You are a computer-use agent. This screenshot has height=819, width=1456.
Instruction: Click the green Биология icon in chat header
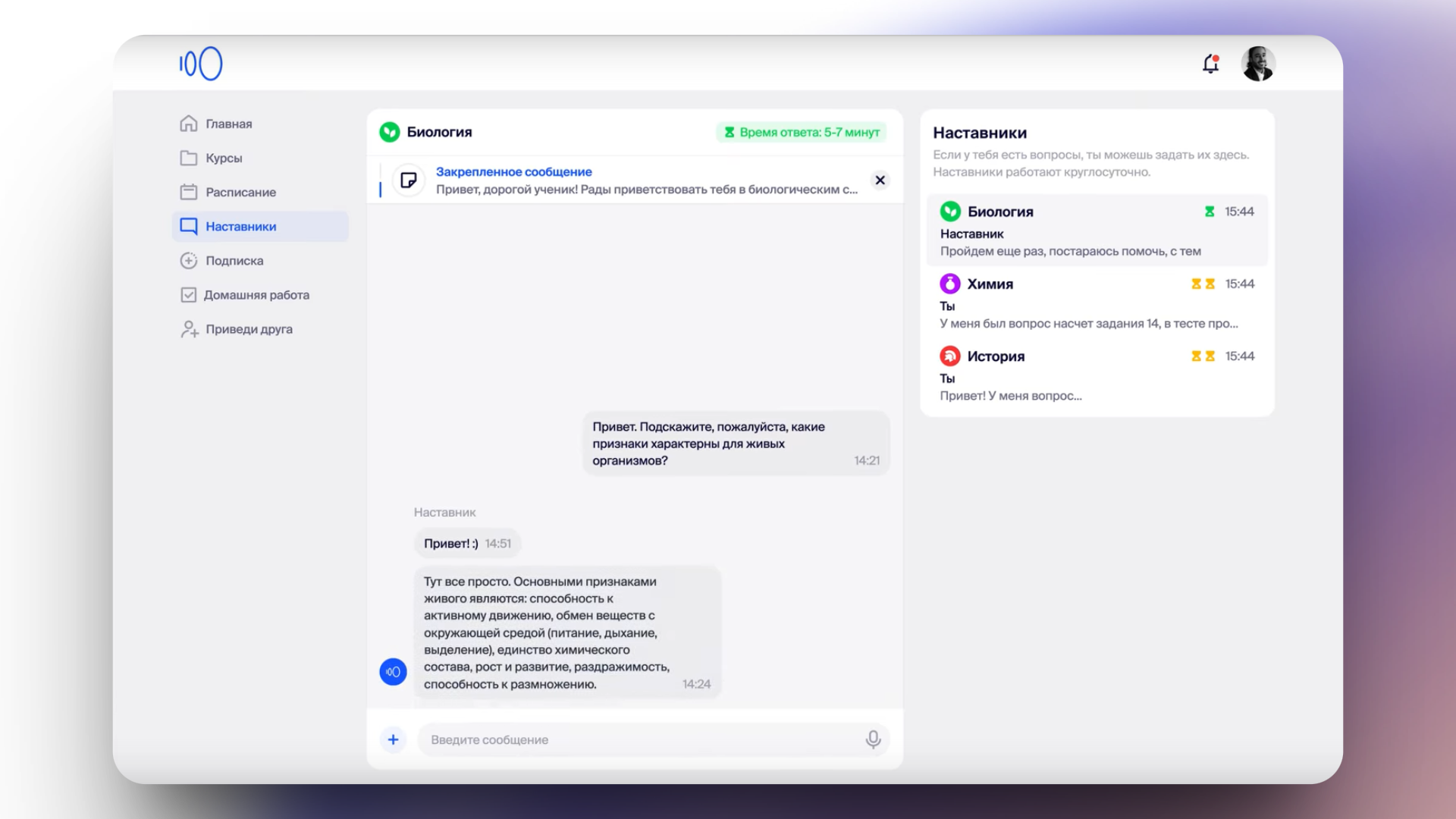pos(390,132)
